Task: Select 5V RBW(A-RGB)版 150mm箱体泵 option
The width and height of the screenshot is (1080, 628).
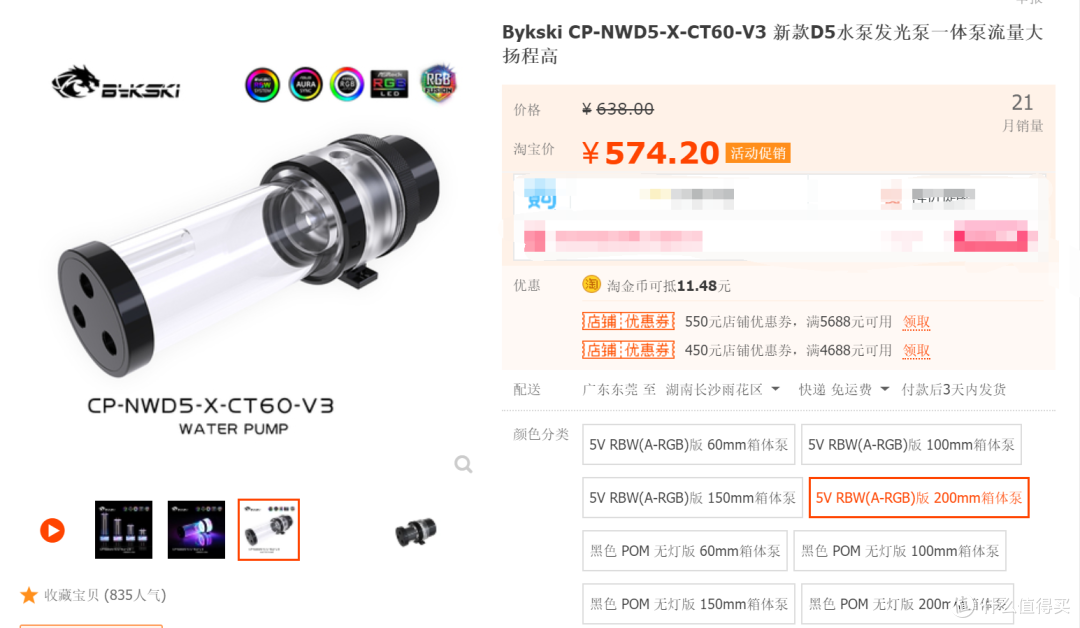Action: [692, 498]
